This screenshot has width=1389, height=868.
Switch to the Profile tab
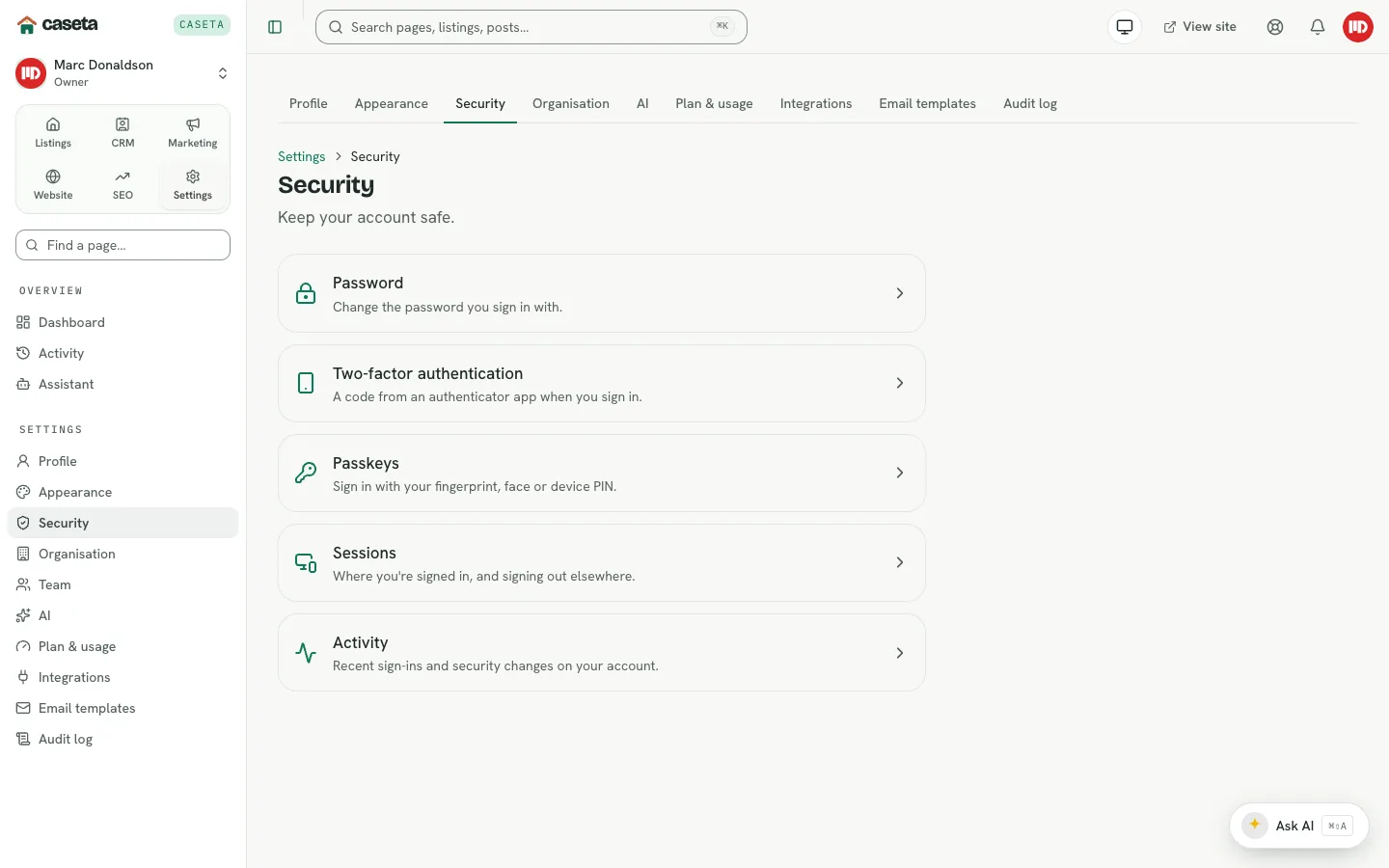click(309, 103)
